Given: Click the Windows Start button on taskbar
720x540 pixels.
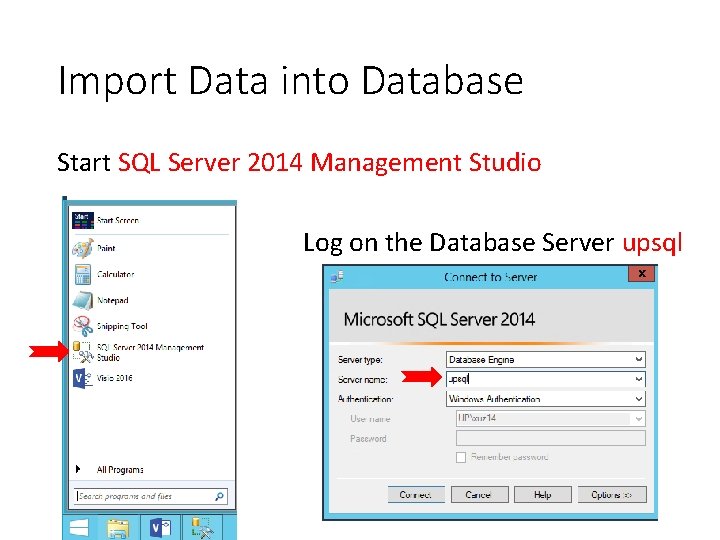Looking at the screenshot, I should coord(79,528).
